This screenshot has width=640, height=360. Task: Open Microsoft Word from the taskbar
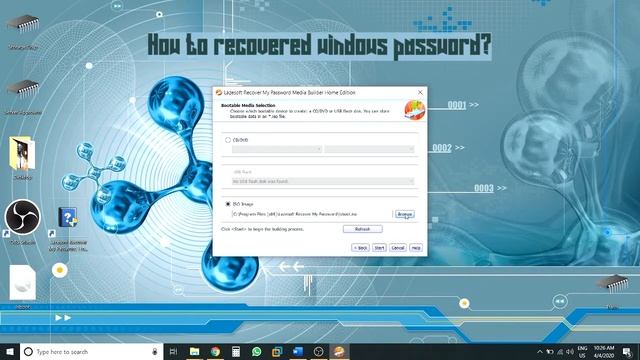(298, 351)
